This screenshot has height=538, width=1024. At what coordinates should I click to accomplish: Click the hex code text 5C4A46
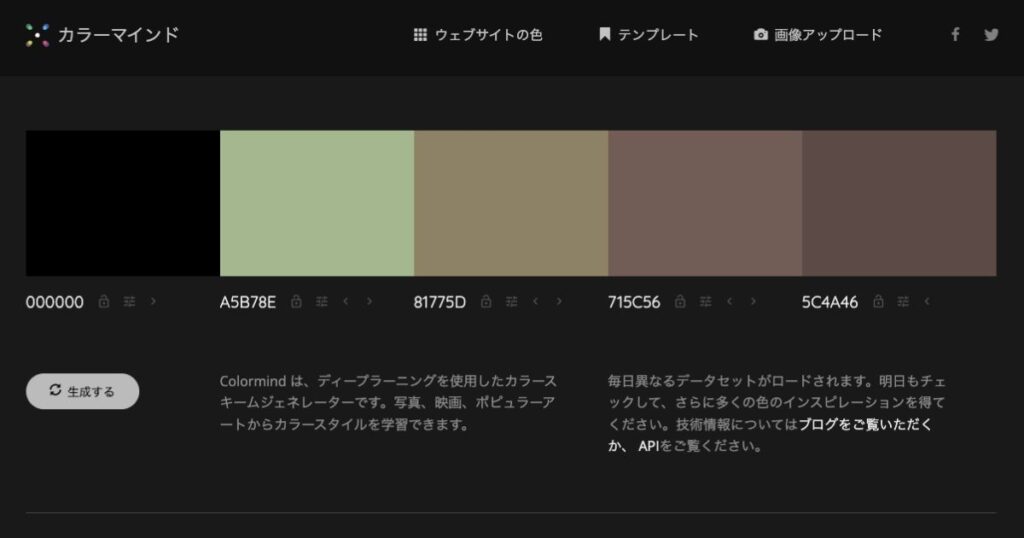click(830, 302)
